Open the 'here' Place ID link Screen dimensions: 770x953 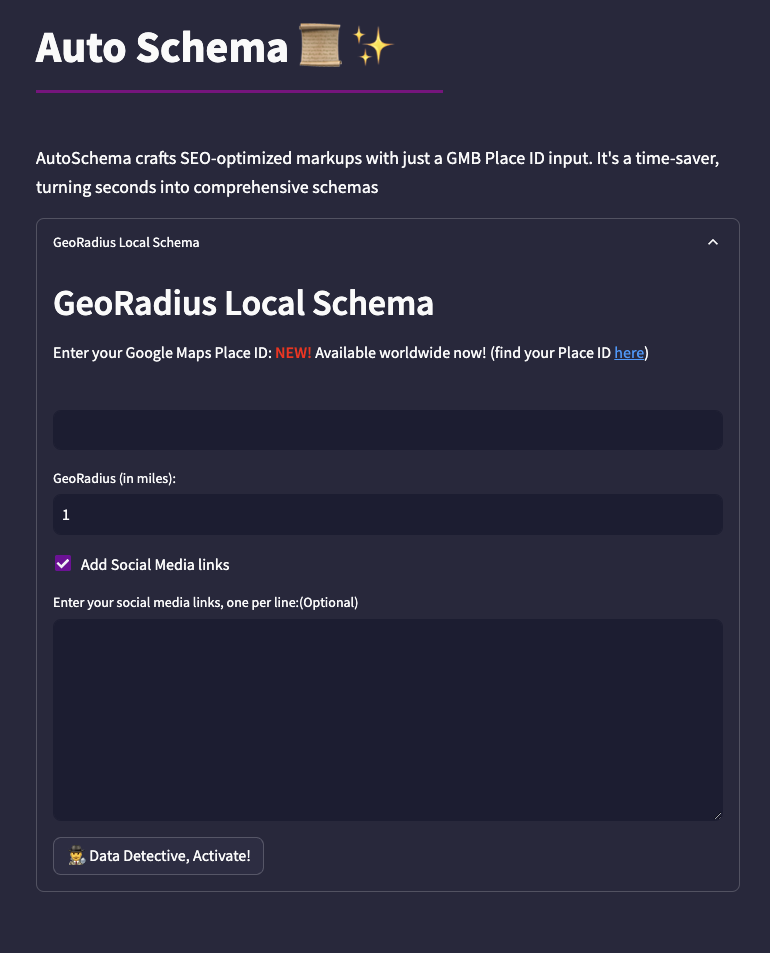point(628,353)
